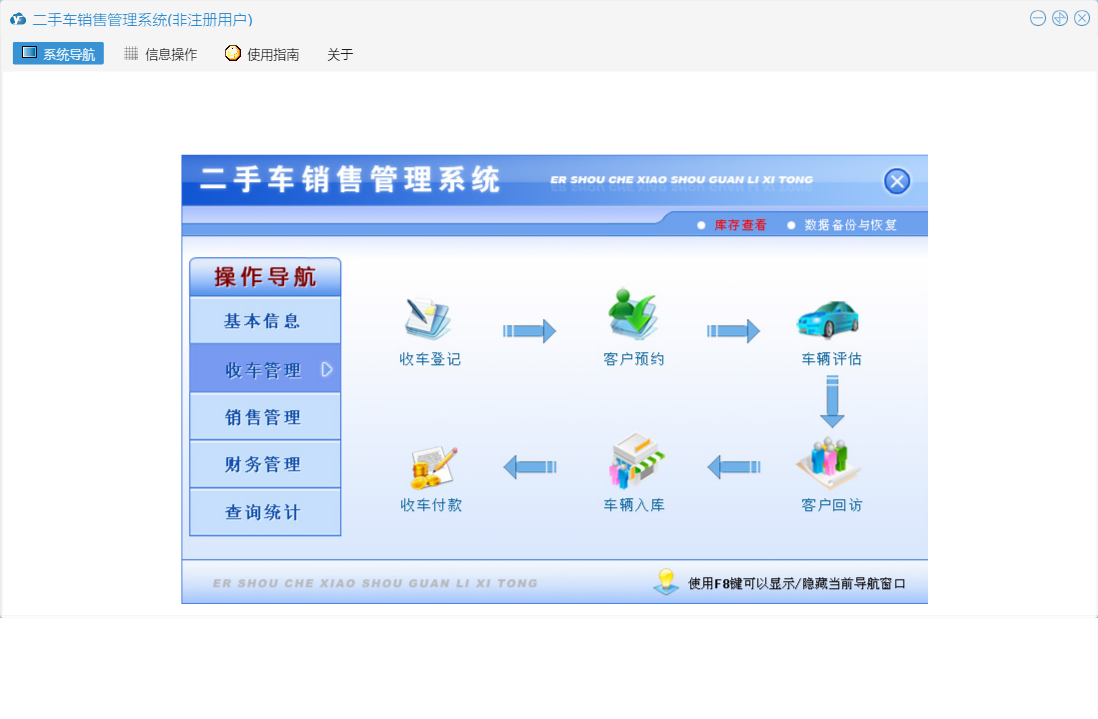Image resolution: width=1098 pixels, height=719 pixels.
Task: Open the 收车登记 notepad icon
Action: (428, 319)
